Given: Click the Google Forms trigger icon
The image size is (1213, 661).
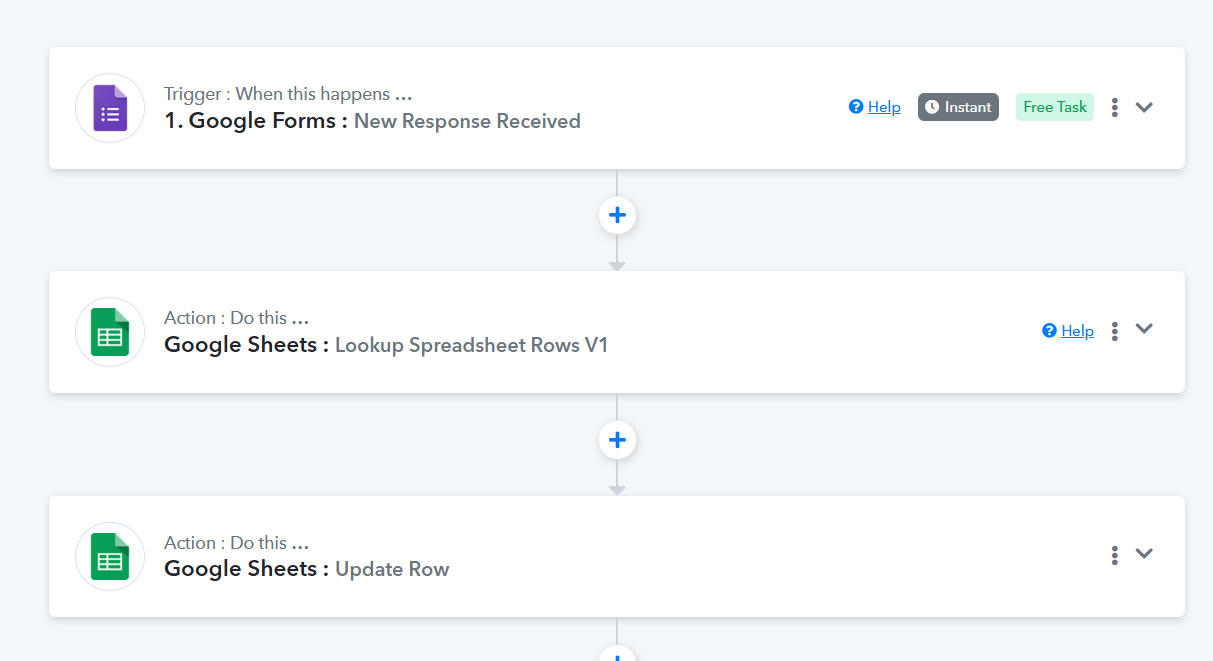Looking at the screenshot, I should pos(110,108).
